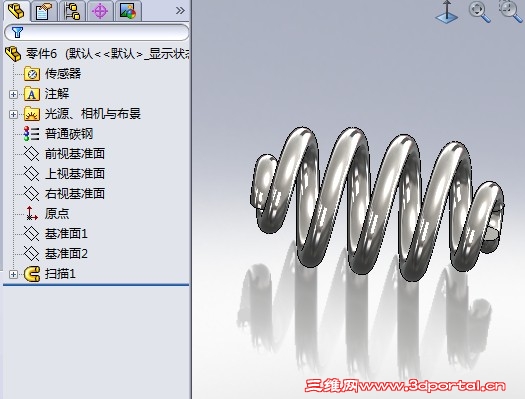525x399 pixels.
Task: Select the 右视基准面 label
Action: point(75,193)
